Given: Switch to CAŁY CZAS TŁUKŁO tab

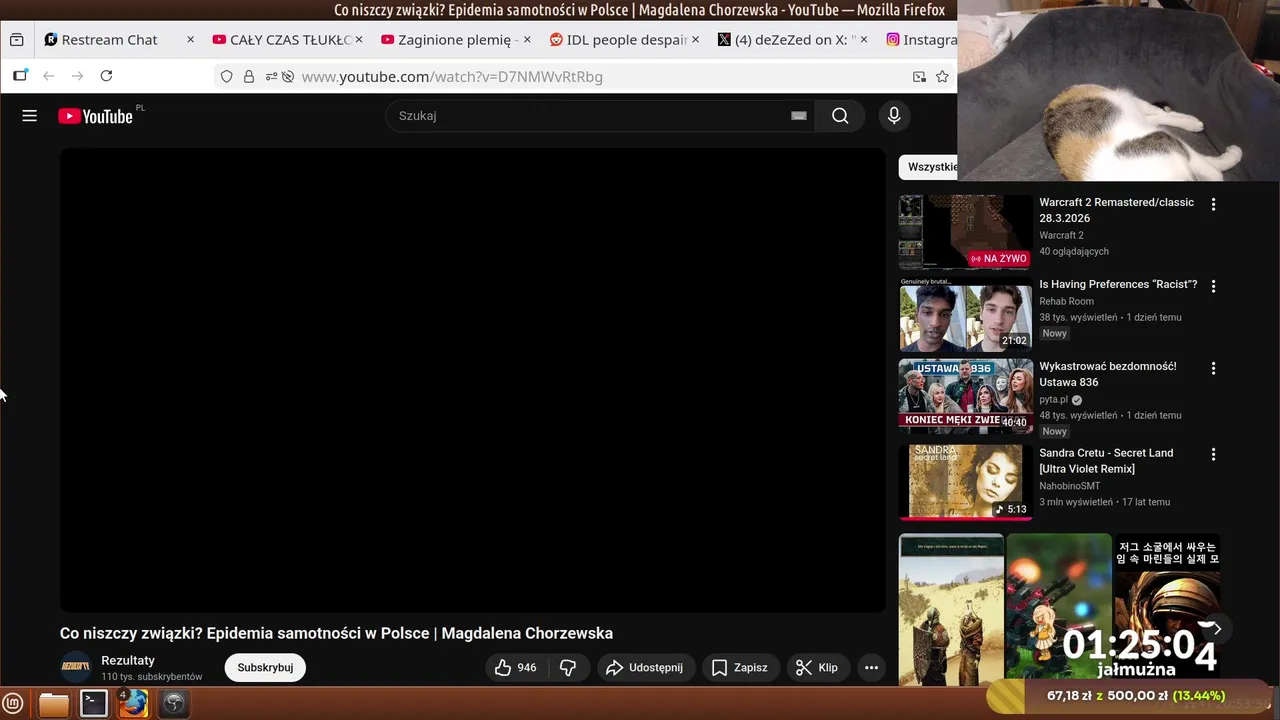Looking at the screenshot, I should click(x=286, y=40).
